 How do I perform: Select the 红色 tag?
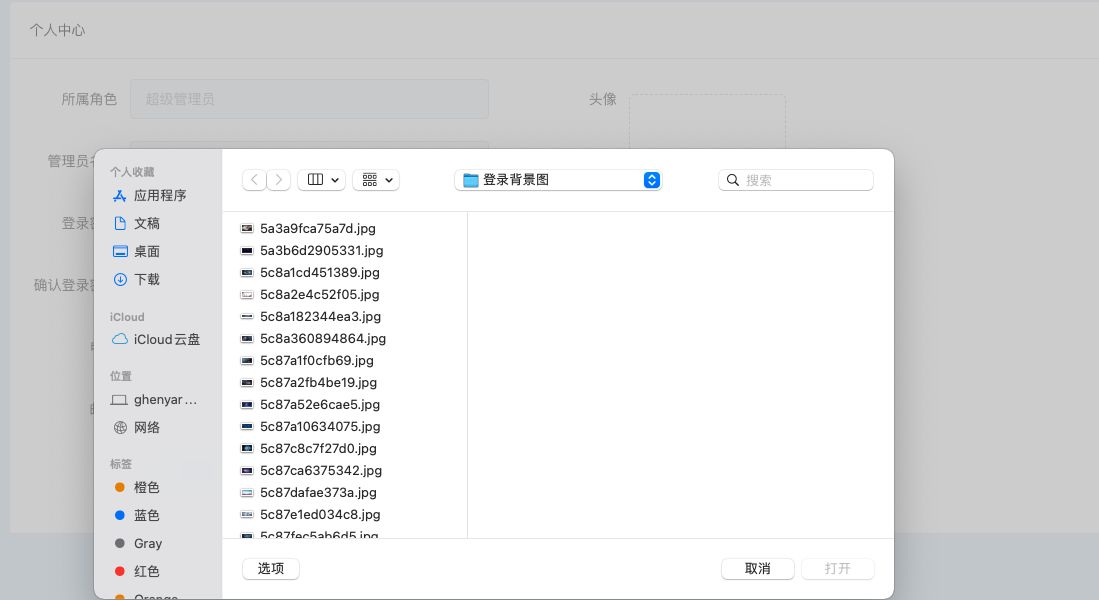coord(146,571)
